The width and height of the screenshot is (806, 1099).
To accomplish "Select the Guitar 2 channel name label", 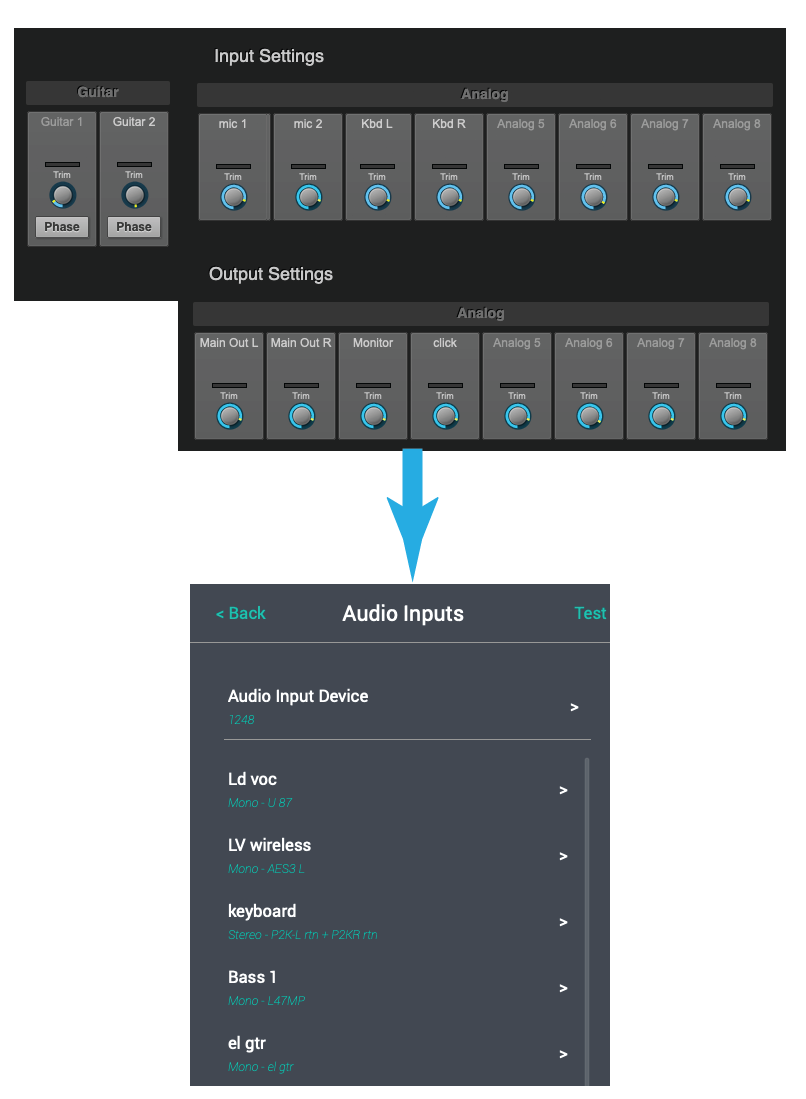I will pyautogui.click(x=134, y=122).
